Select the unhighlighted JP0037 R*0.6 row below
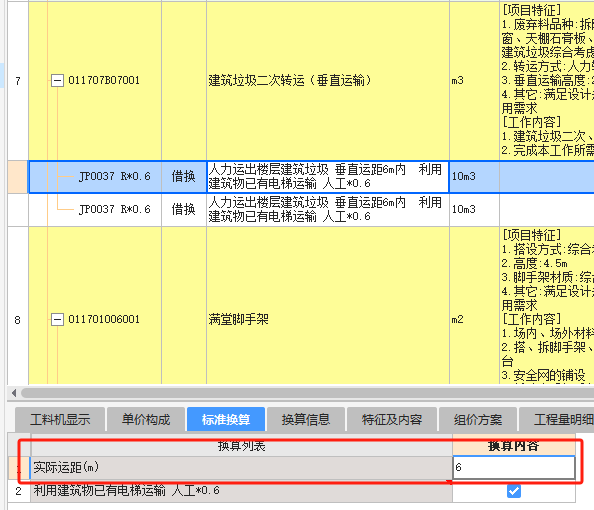Screen dimensions: 594x510 (95, 210)
